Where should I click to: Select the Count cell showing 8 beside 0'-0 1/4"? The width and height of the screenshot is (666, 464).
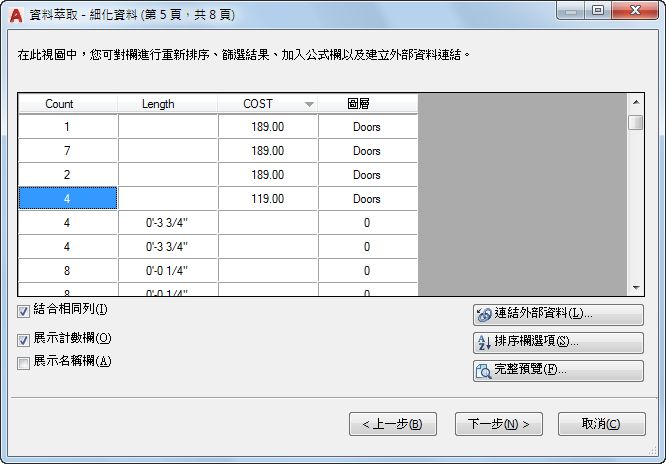tap(68, 271)
